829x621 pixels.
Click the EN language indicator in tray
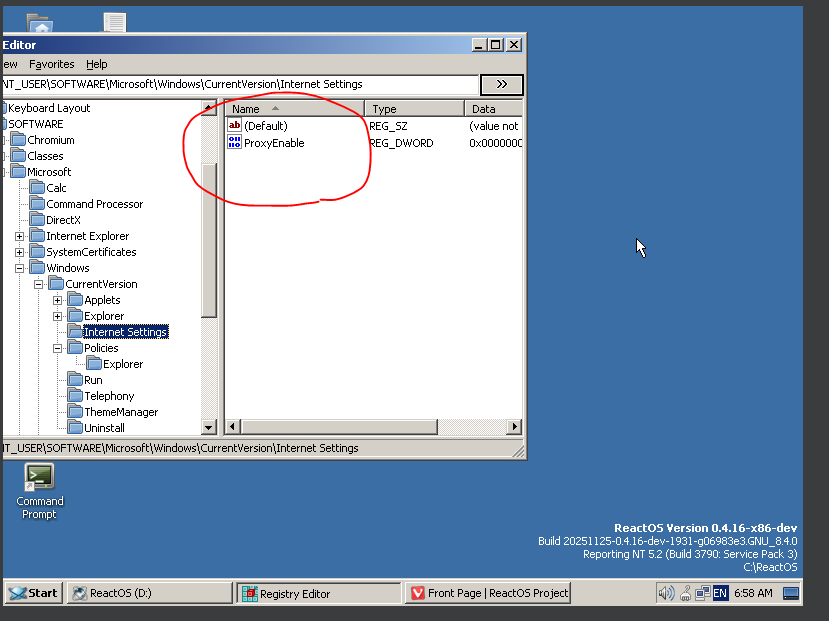pyautogui.click(x=720, y=593)
